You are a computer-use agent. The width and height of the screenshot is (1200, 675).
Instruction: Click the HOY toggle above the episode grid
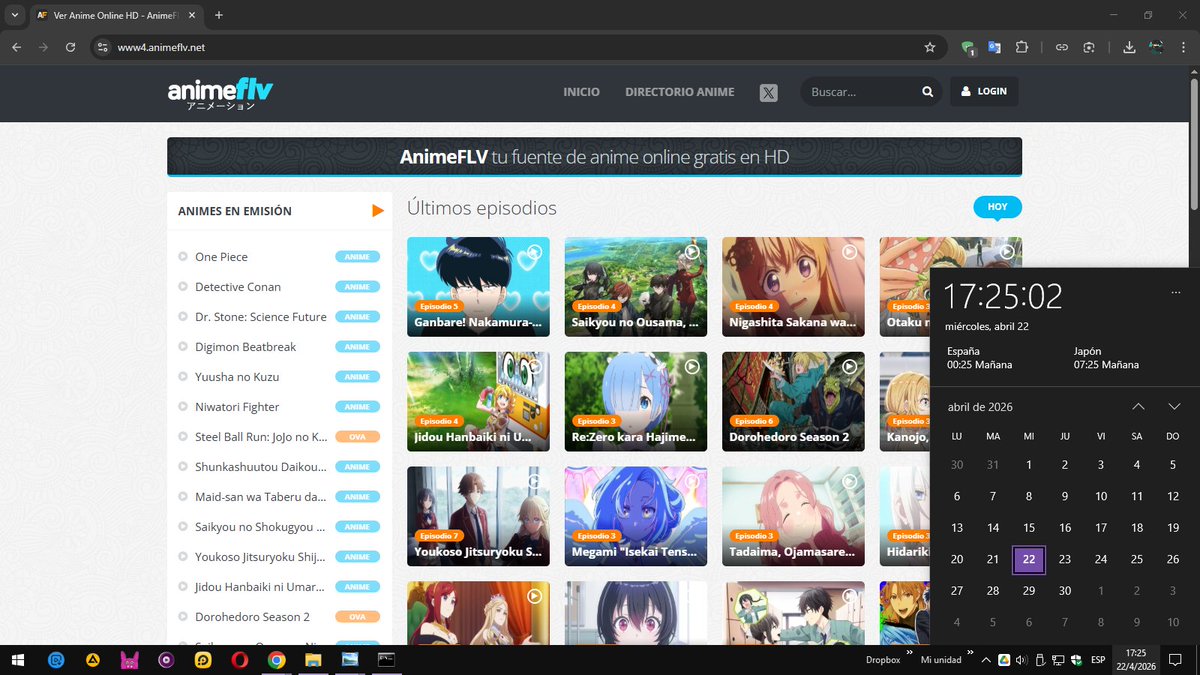(x=996, y=206)
